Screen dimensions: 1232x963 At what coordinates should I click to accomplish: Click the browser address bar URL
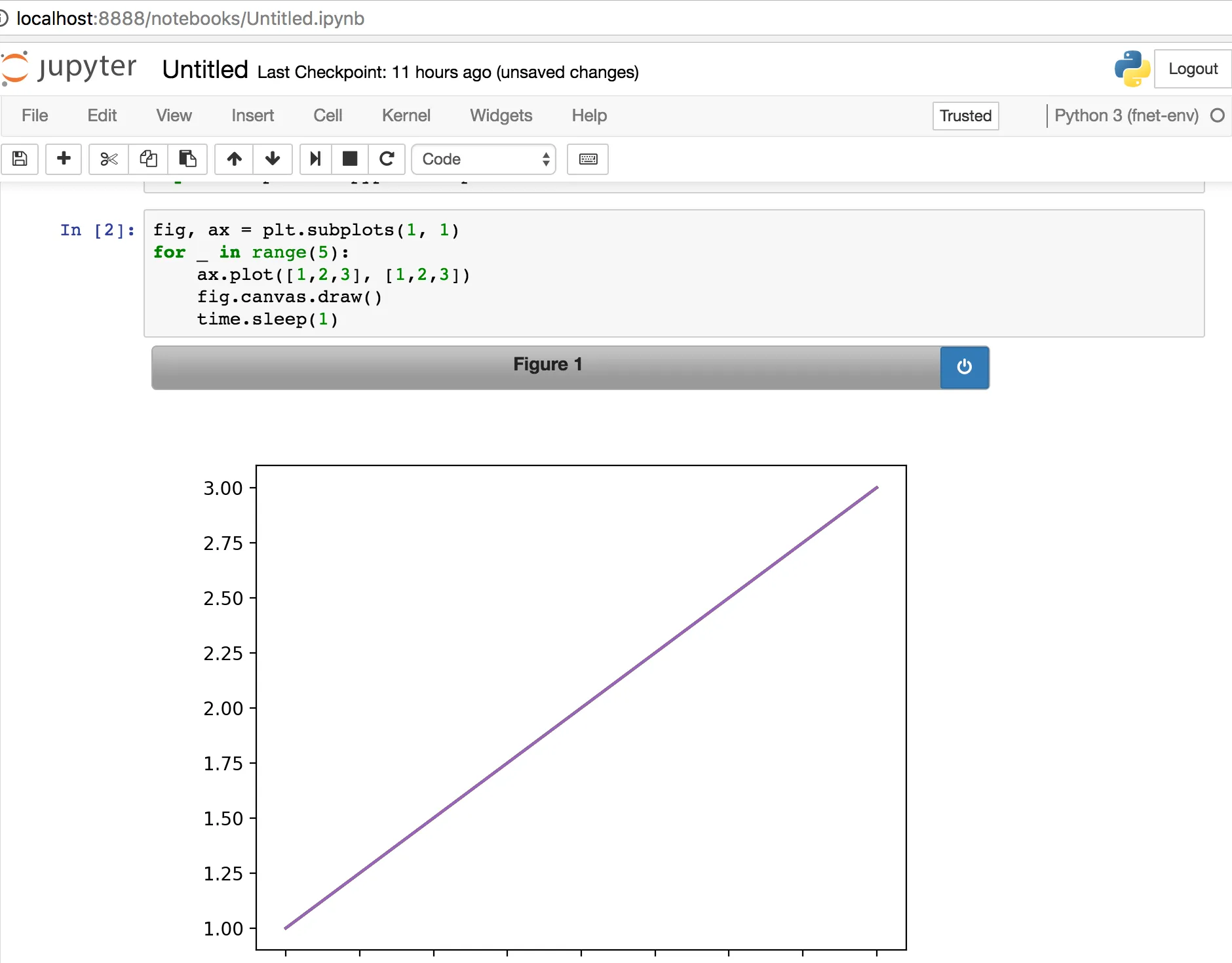[x=190, y=18]
